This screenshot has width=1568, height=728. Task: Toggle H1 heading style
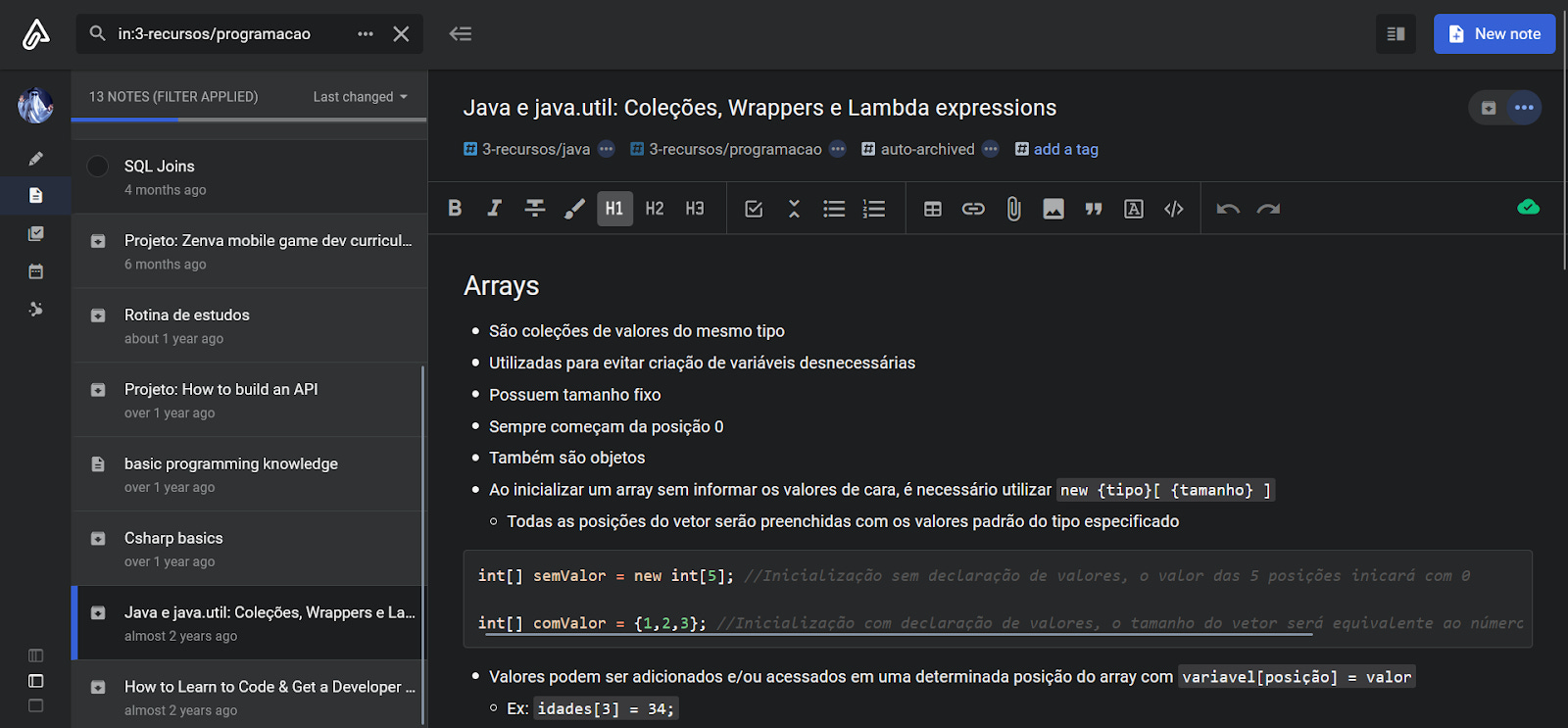click(614, 208)
